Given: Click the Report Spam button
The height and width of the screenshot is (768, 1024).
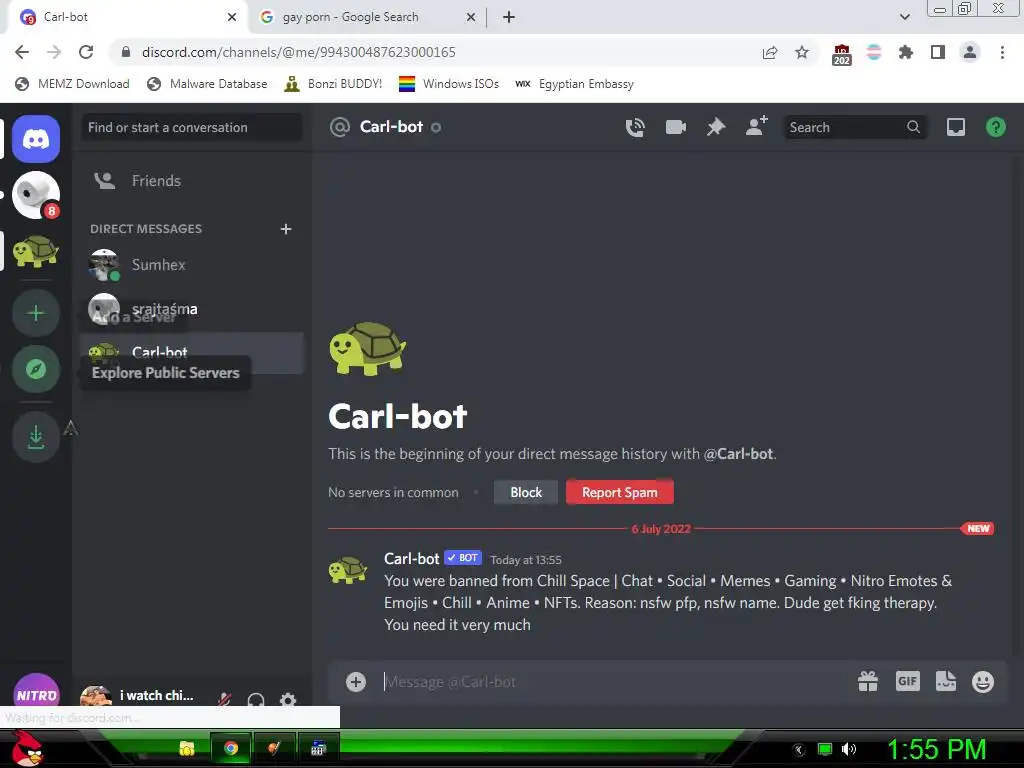Looking at the screenshot, I should [x=619, y=492].
